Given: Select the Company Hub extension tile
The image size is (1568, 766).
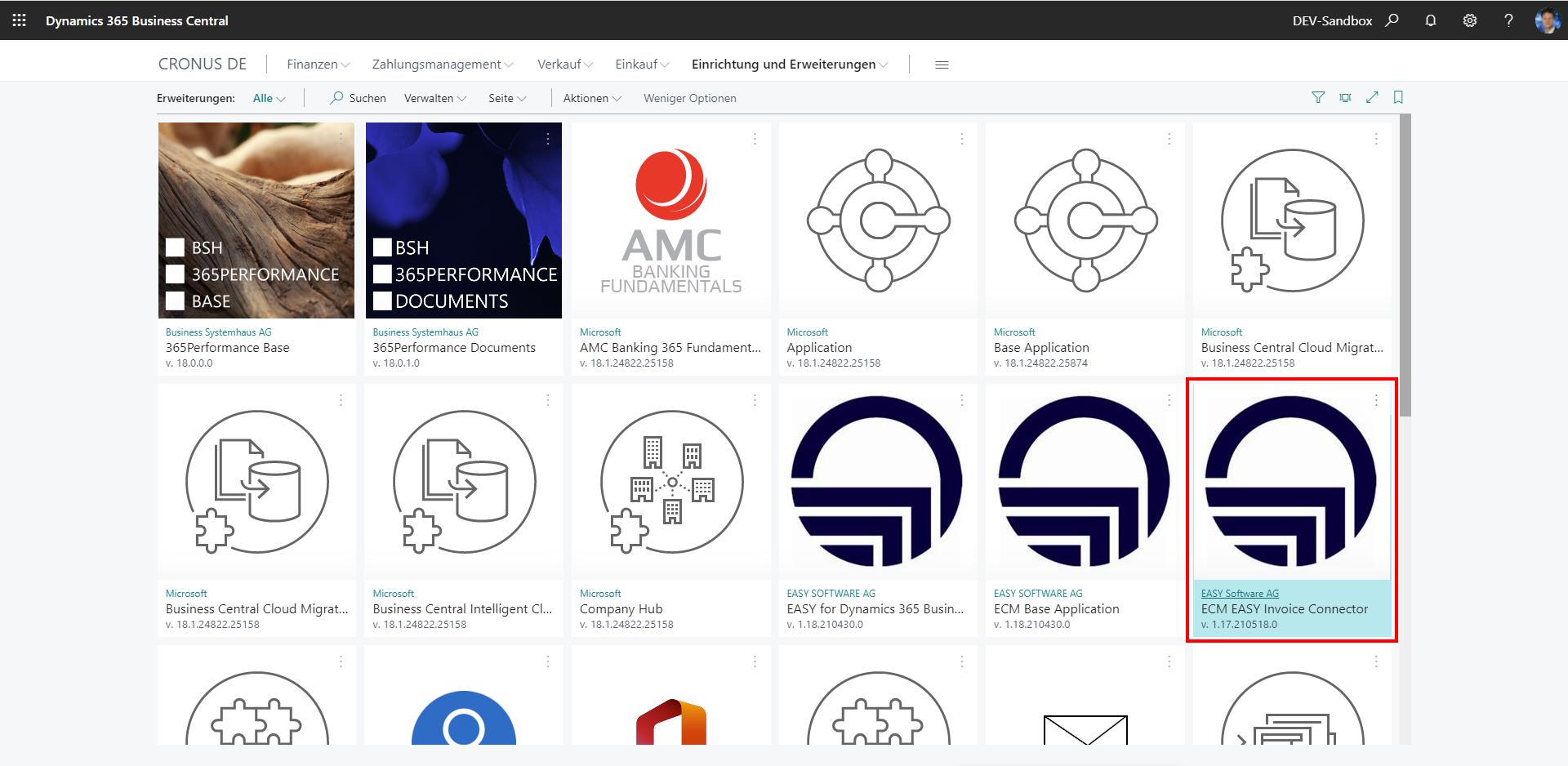Looking at the screenshot, I should [x=671, y=510].
